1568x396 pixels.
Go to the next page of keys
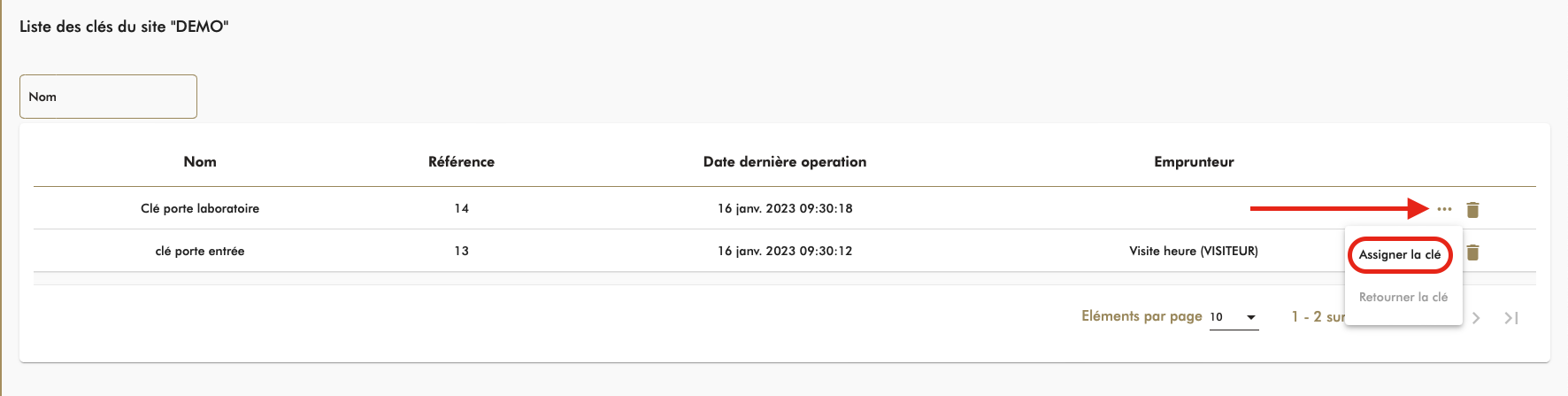[x=1476, y=318]
